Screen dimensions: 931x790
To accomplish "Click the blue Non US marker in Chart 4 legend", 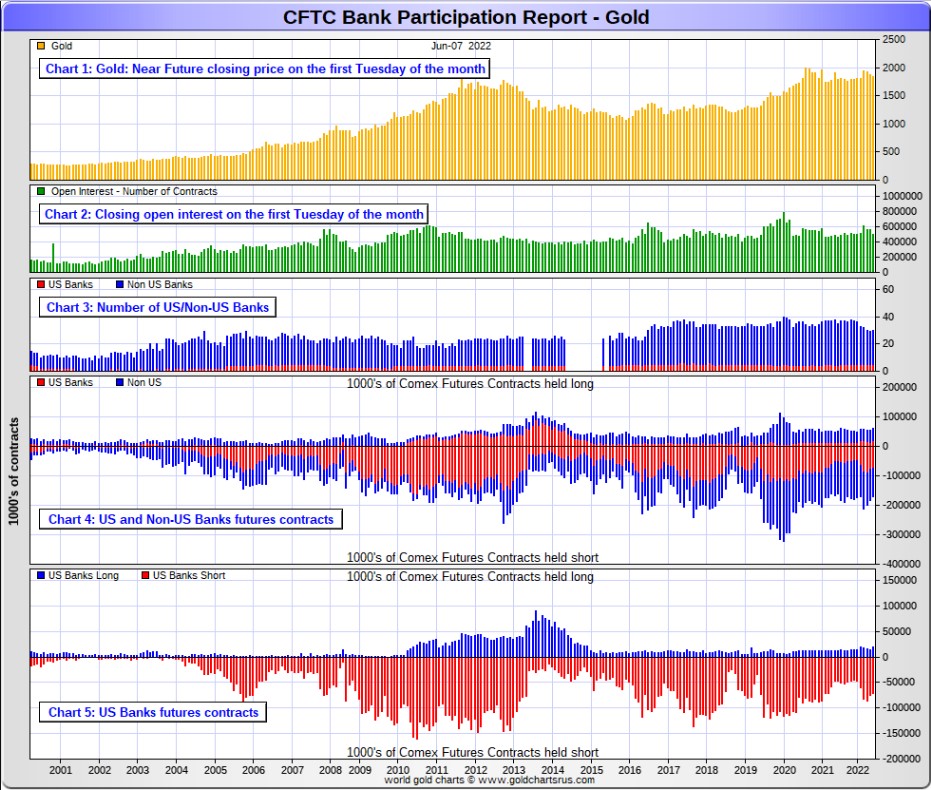I will (121, 382).
